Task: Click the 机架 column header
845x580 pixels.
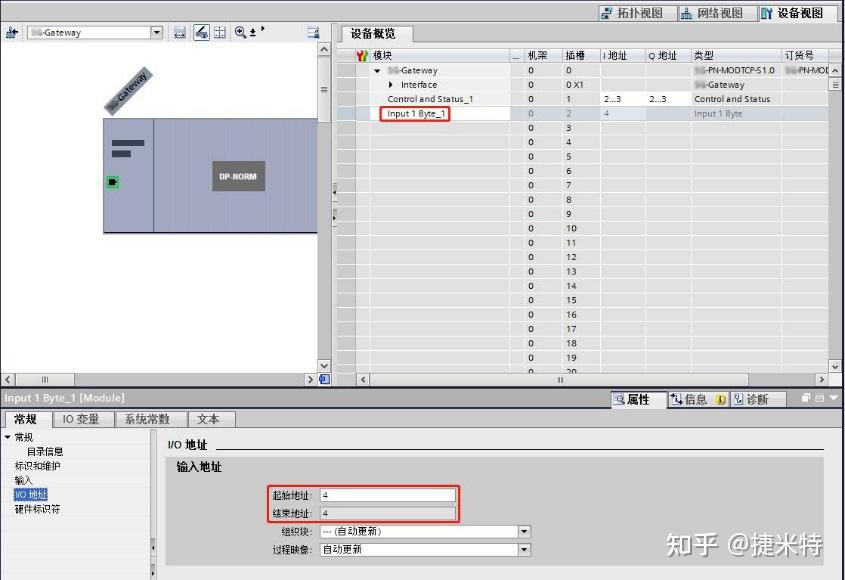Action: point(543,56)
